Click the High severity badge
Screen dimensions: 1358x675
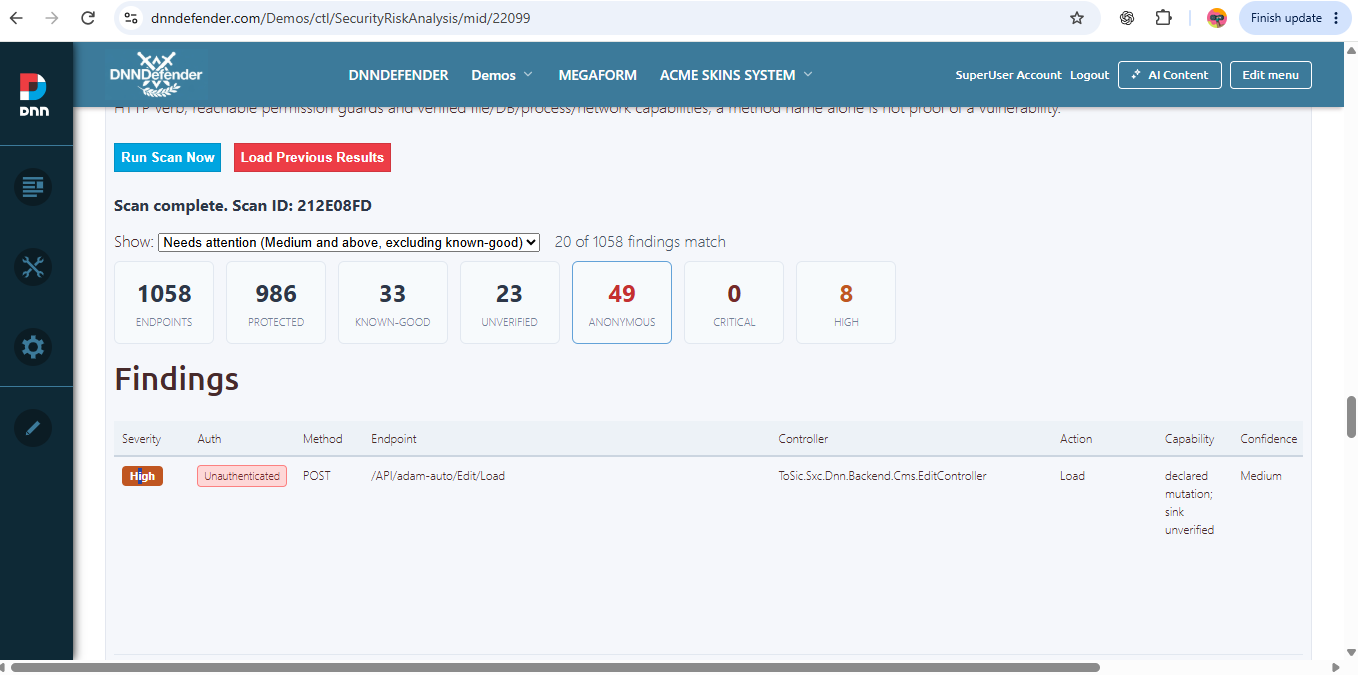pos(142,476)
